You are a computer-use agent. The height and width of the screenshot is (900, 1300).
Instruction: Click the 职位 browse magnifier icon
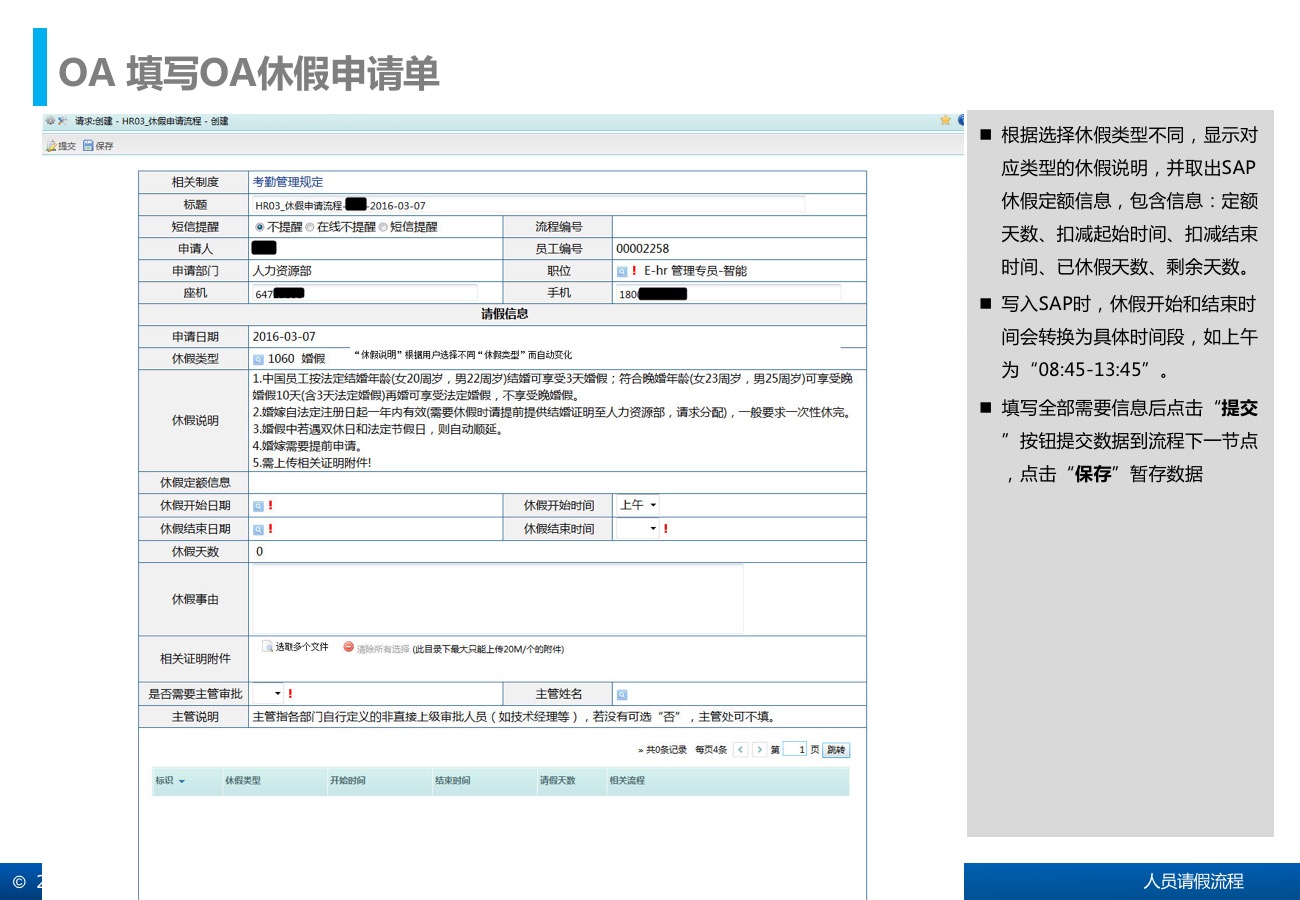point(621,271)
